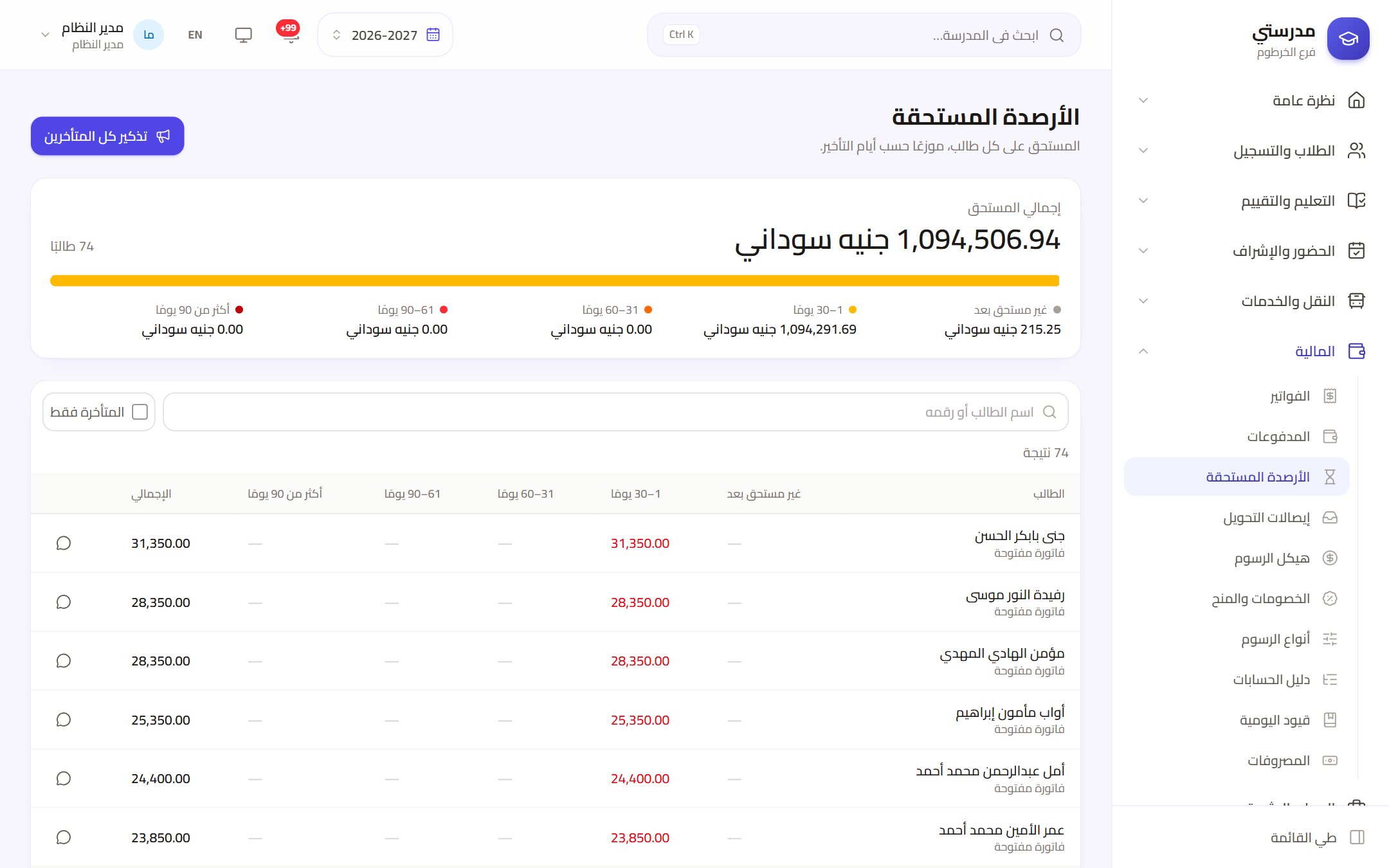Click the Ctrl K shortcut badge

pyautogui.click(x=681, y=35)
